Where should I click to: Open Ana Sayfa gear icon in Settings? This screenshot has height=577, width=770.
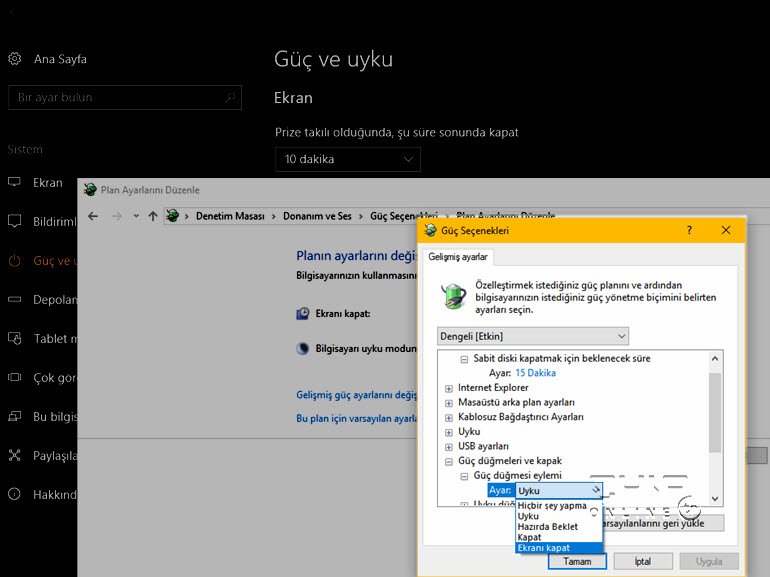[x=15, y=59]
